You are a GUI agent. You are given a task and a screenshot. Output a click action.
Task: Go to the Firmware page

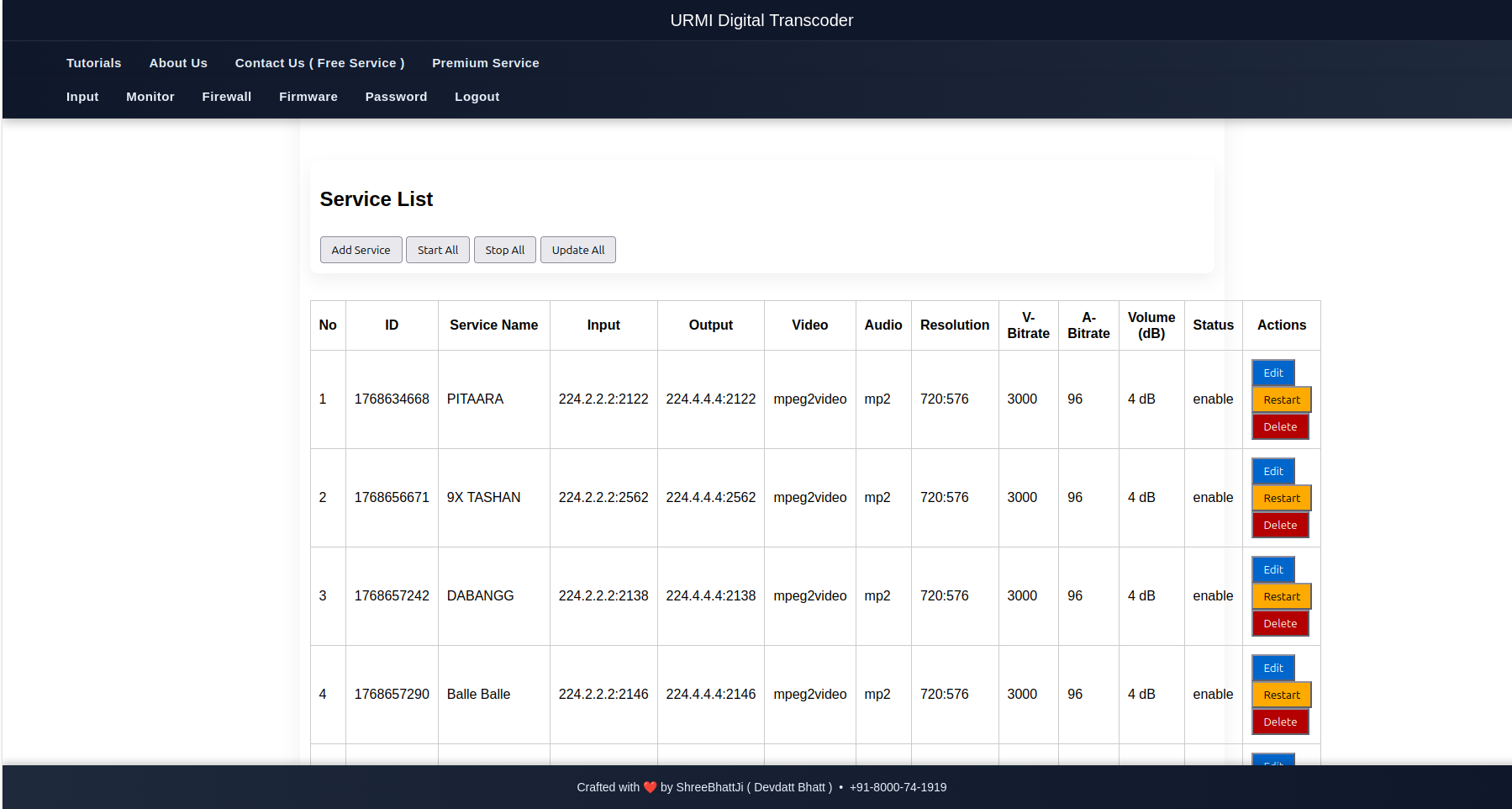point(308,97)
